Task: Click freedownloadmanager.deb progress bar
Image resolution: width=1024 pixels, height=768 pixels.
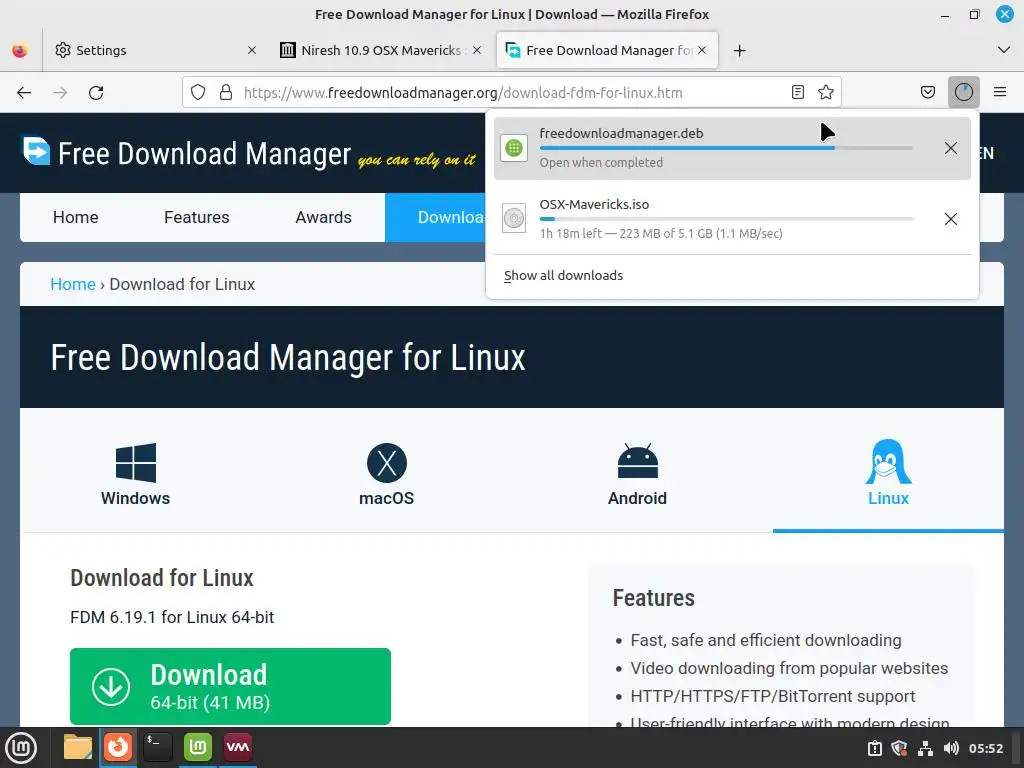Action: tap(726, 148)
